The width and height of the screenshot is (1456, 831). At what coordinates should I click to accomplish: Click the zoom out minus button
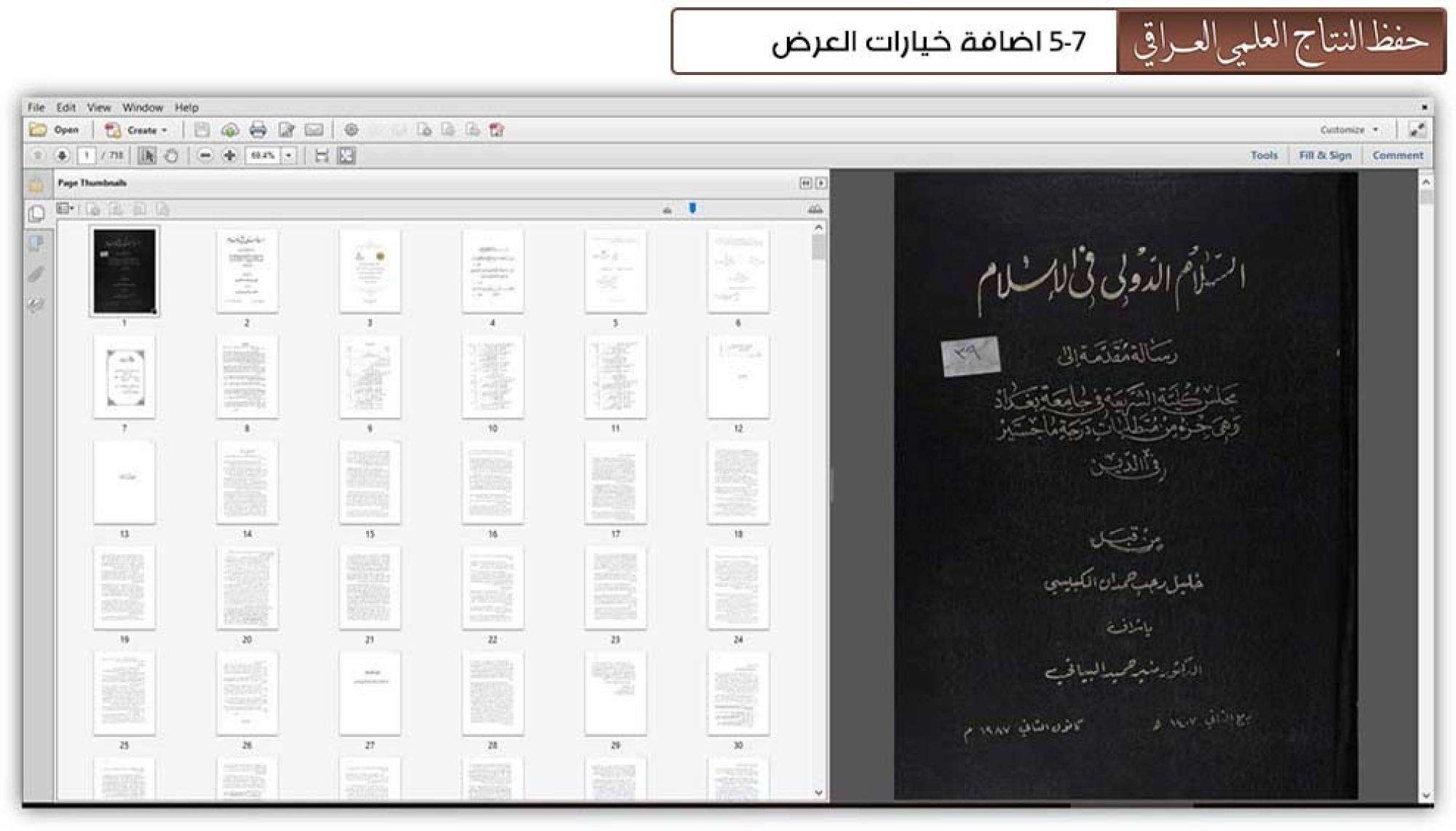205,156
